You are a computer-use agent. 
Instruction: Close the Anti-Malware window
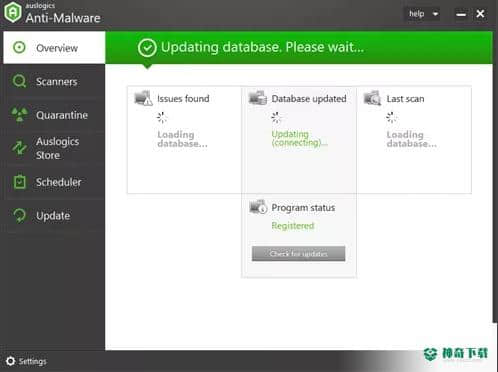click(x=480, y=14)
